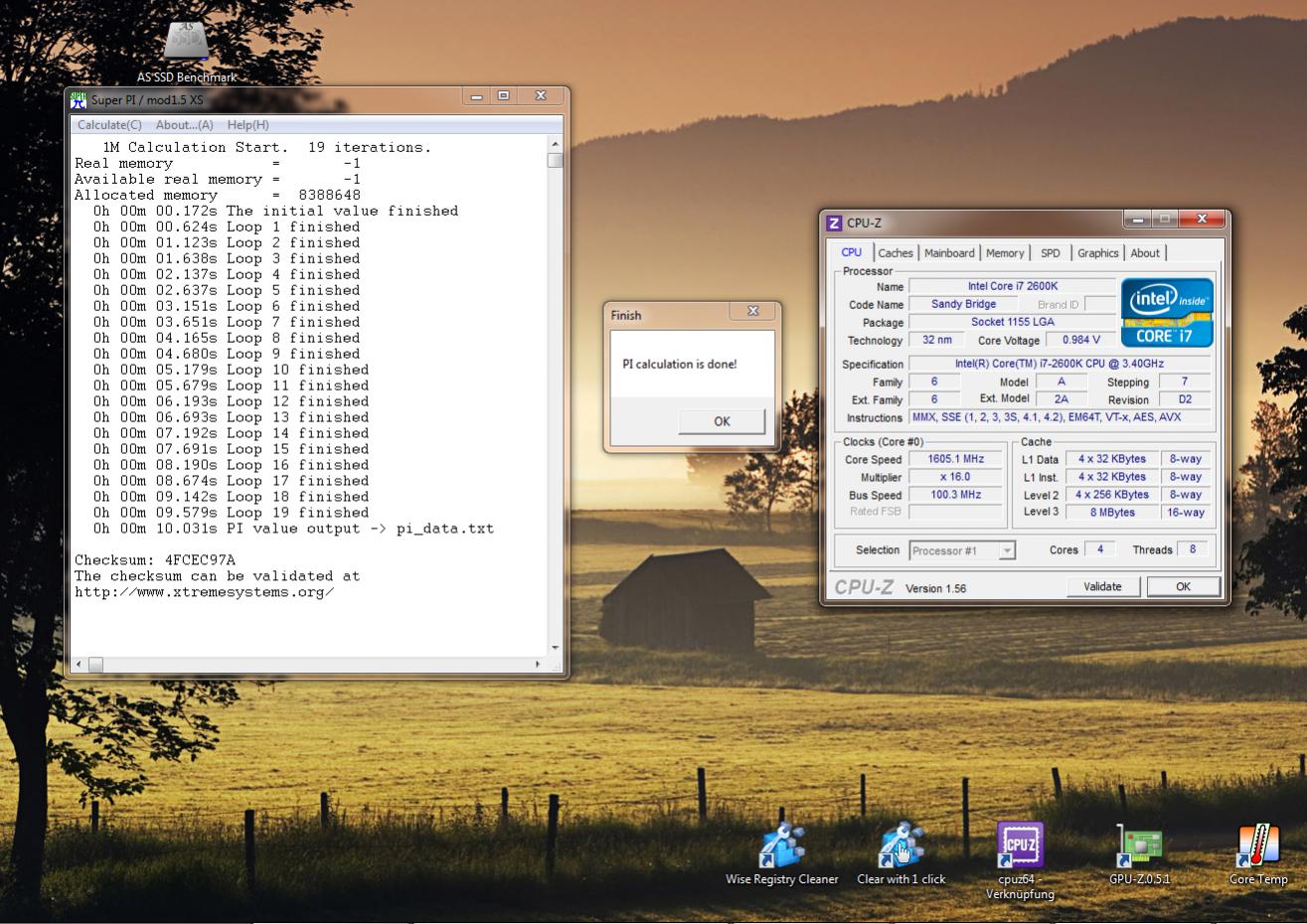Open GPU-Z.0.5.1 desktop shortcut
The image size is (1307, 924).
tap(1139, 854)
